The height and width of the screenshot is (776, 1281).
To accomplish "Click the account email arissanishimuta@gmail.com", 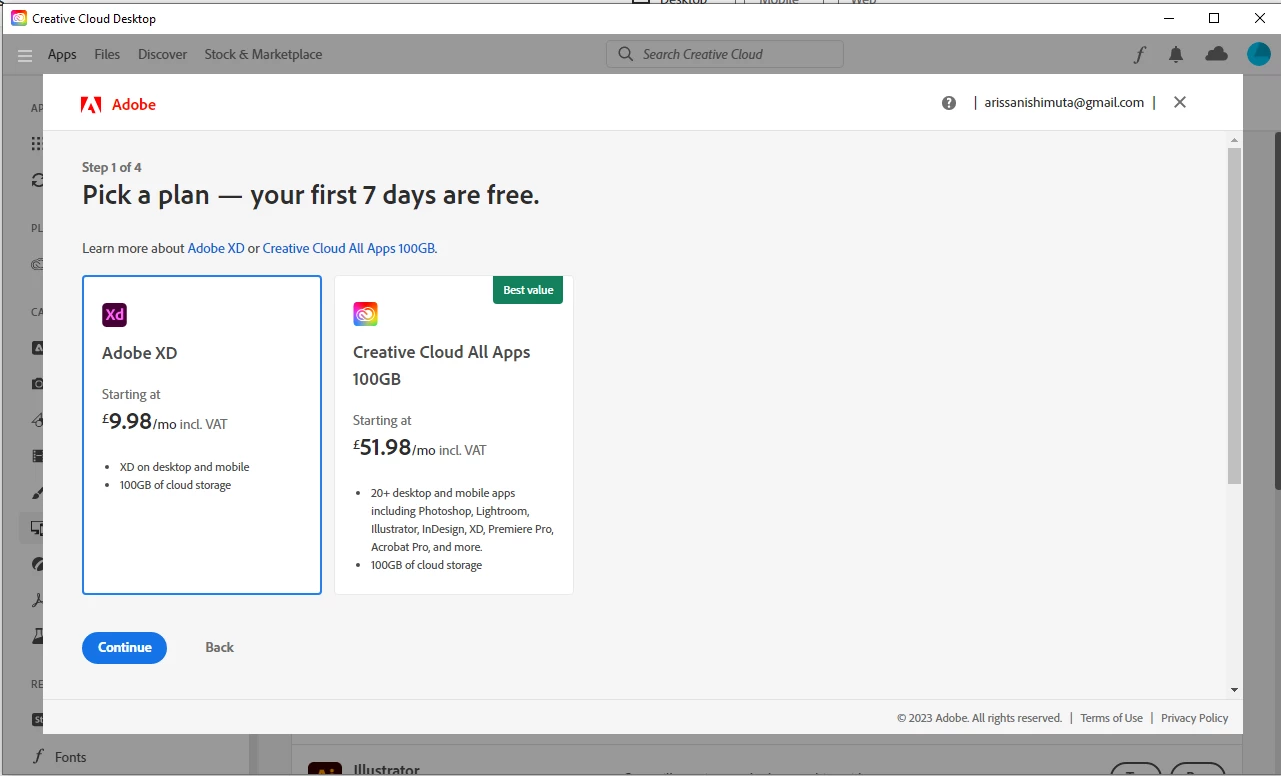I will pyautogui.click(x=1064, y=102).
